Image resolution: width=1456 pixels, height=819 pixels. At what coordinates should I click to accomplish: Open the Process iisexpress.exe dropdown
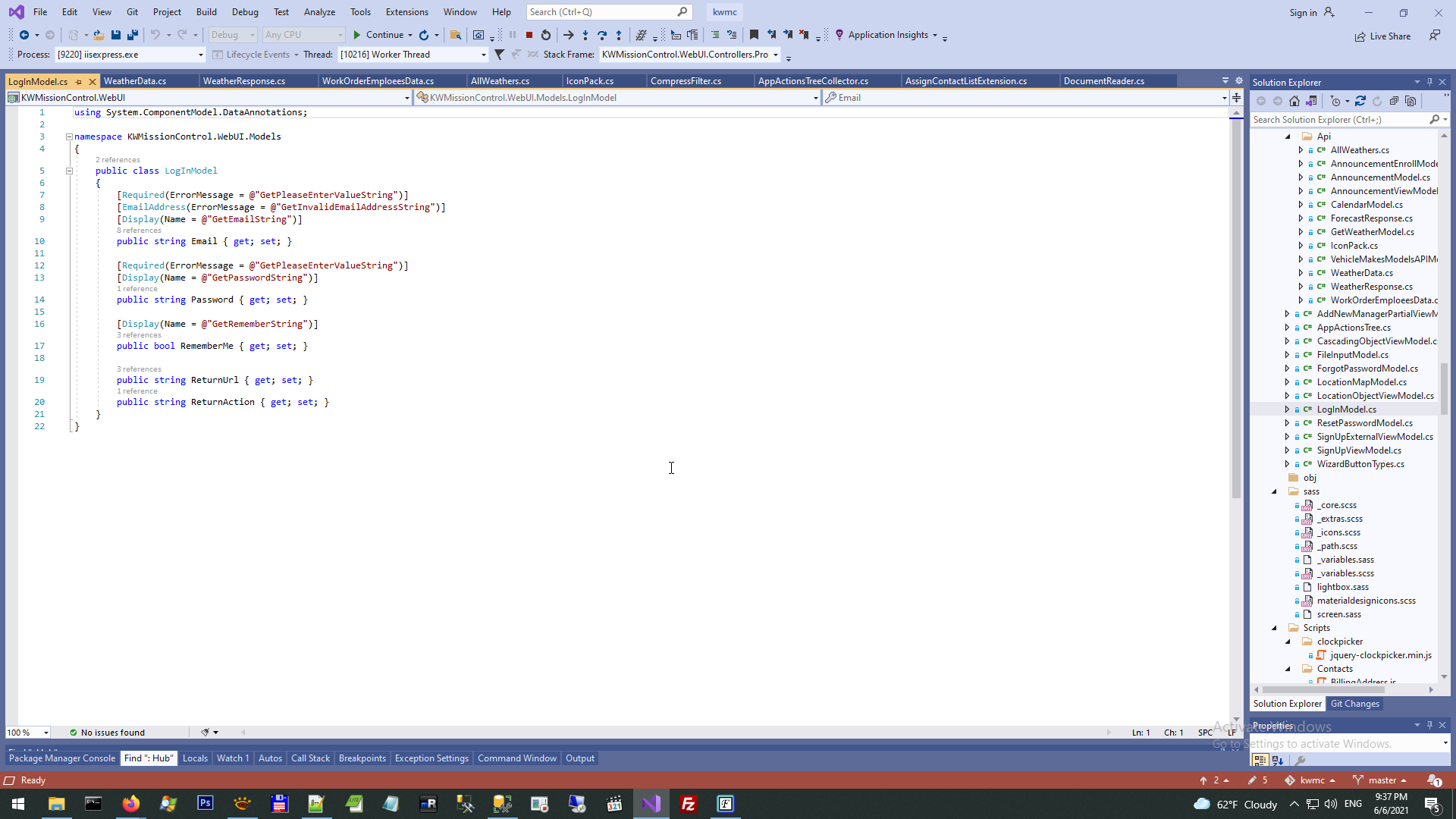(x=200, y=55)
